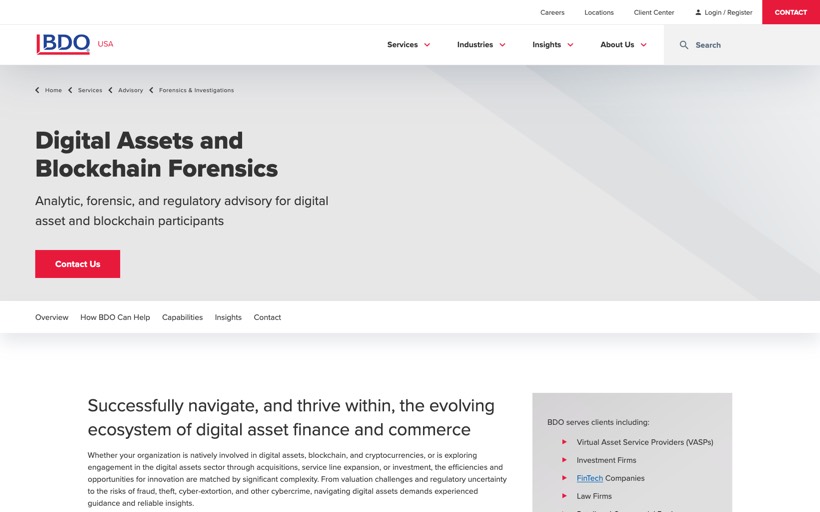The width and height of the screenshot is (820, 512).
Task: Click bullet arrow beside Virtual Asset Service Providers
Action: (x=564, y=442)
